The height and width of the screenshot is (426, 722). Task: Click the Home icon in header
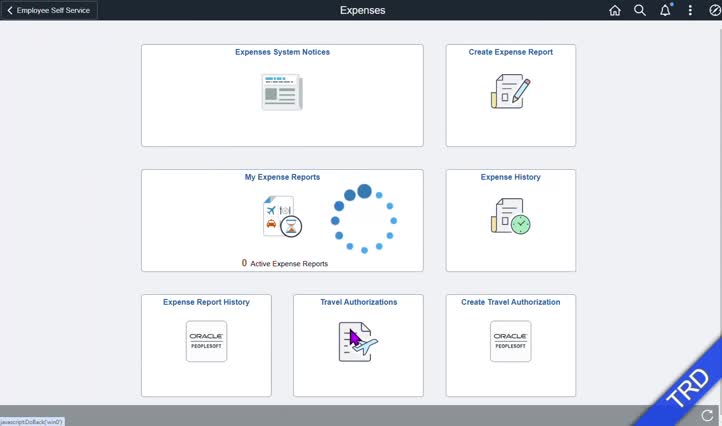pyautogui.click(x=615, y=10)
